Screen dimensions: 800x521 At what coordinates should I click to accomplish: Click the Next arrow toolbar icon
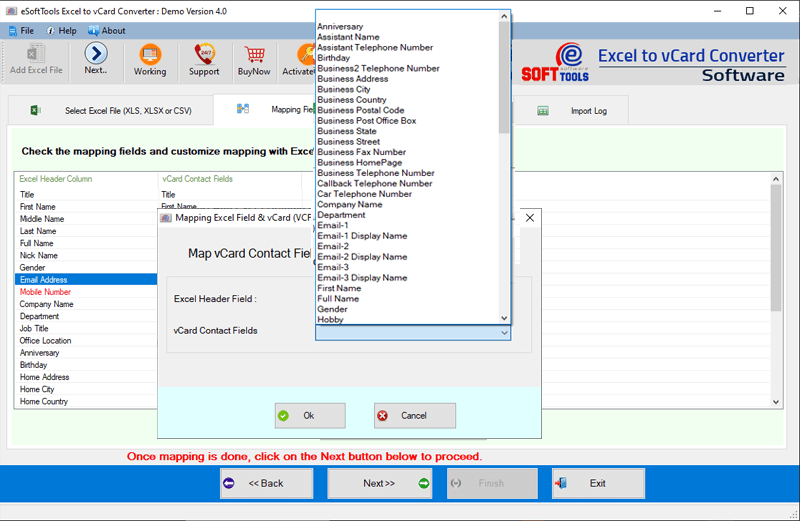96,60
